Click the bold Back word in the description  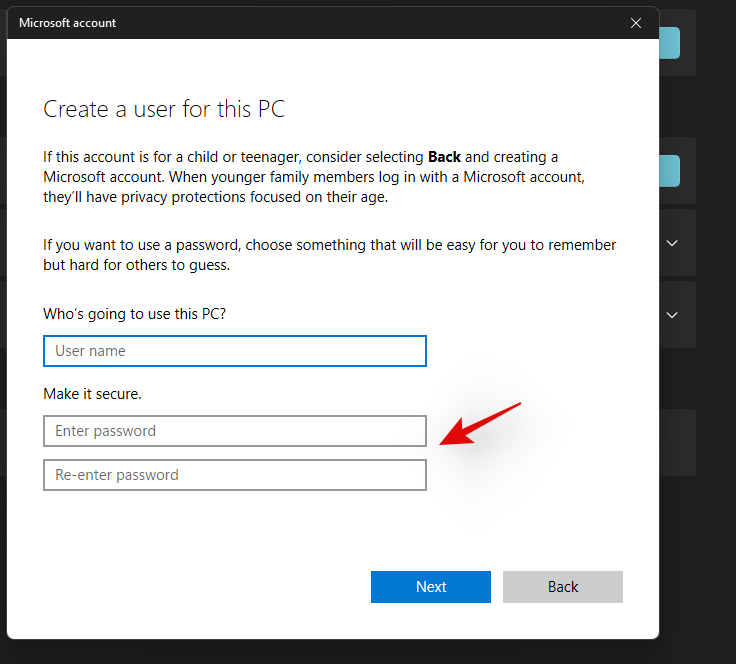[x=444, y=157]
